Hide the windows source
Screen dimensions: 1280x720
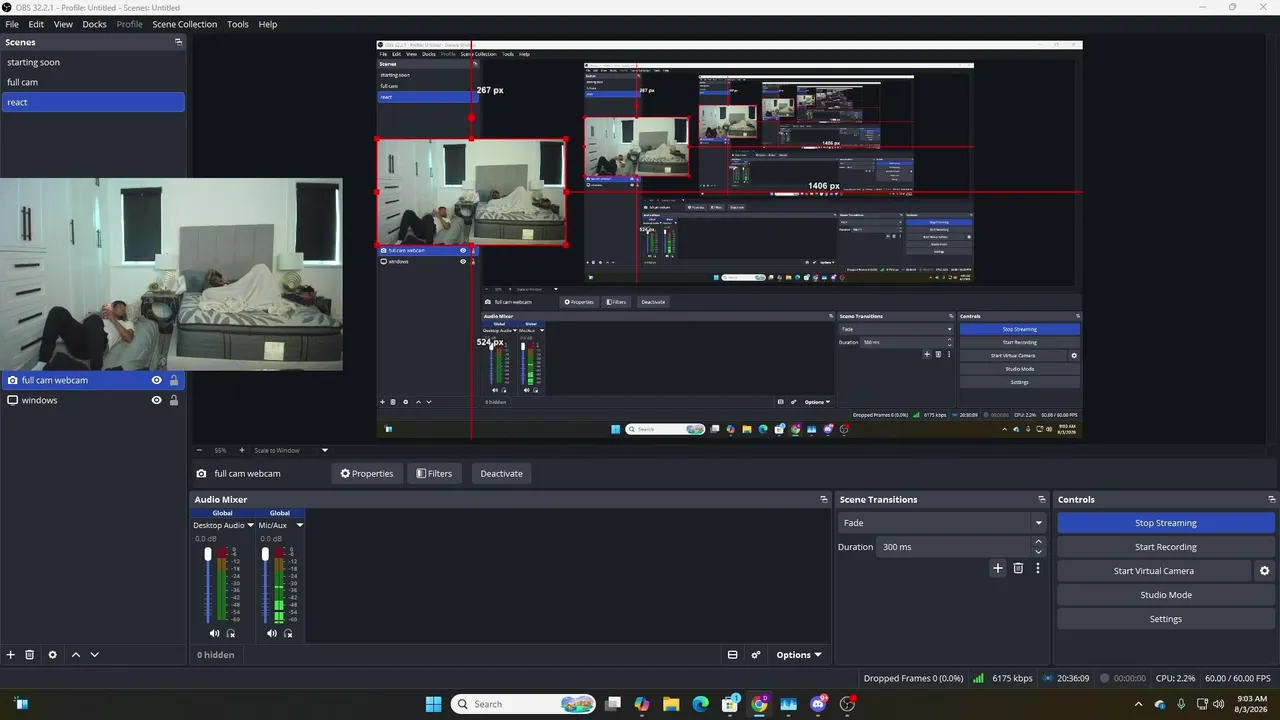[x=156, y=400]
